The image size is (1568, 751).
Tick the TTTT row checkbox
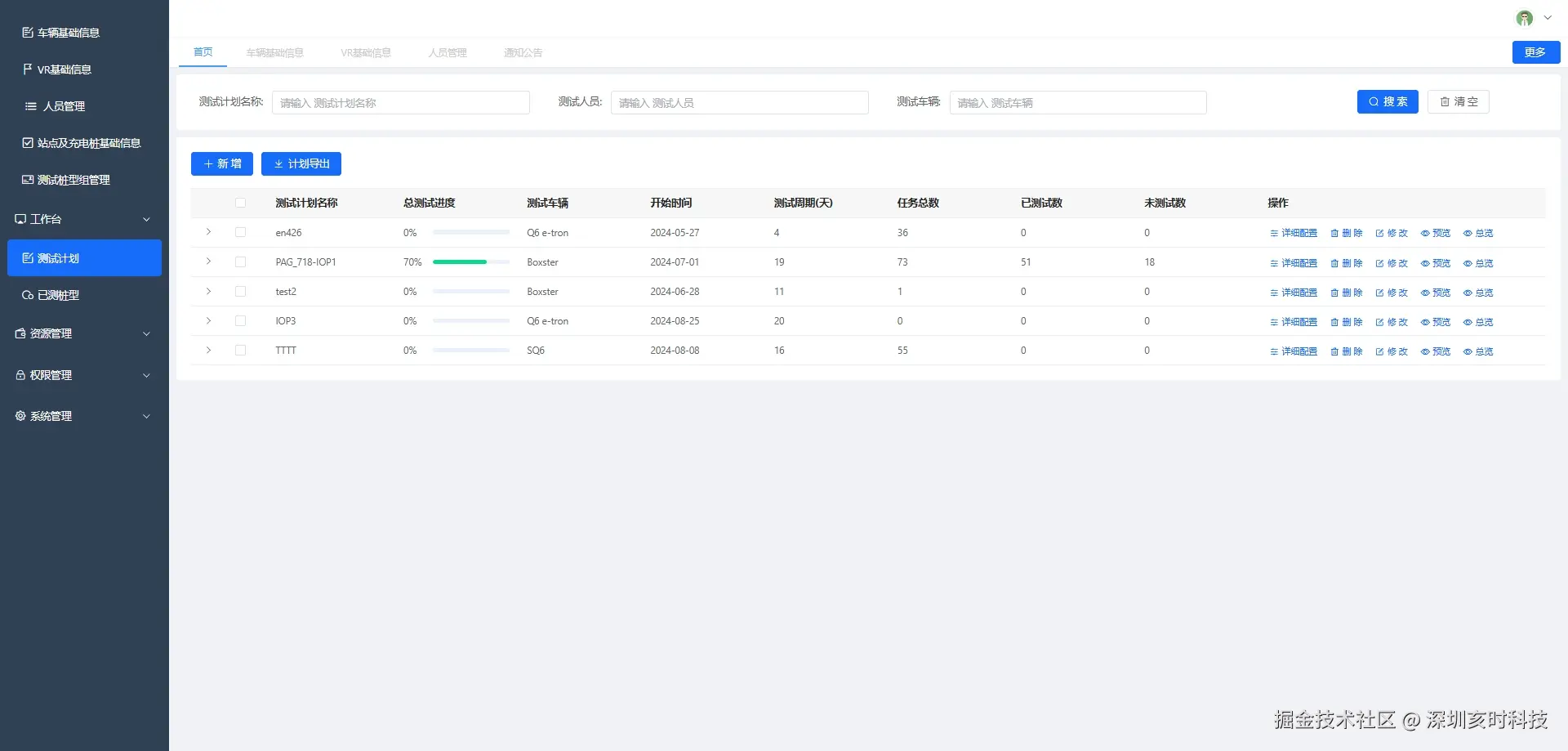click(x=240, y=350)
